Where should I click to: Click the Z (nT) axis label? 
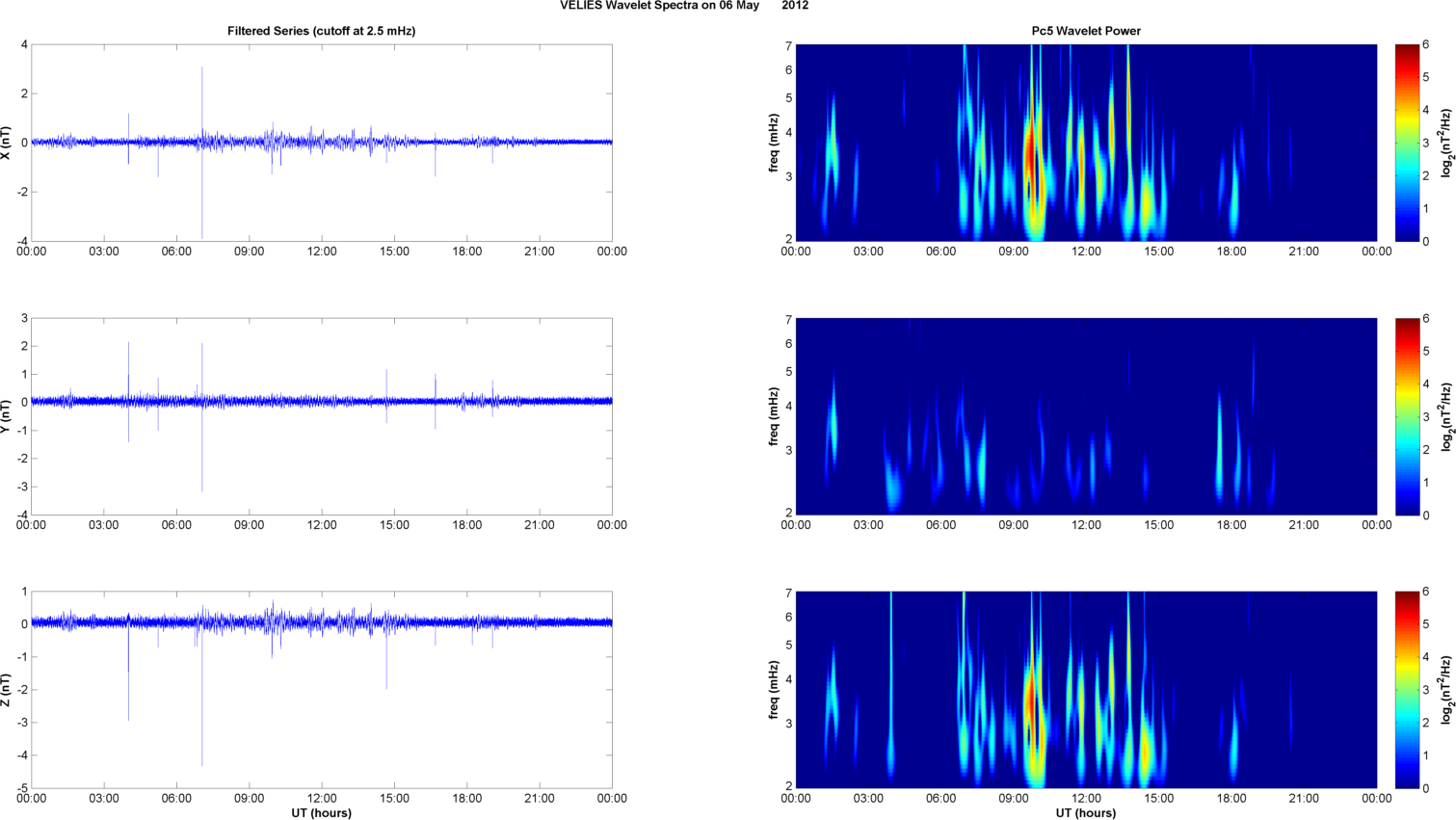[x=8, y=690]
